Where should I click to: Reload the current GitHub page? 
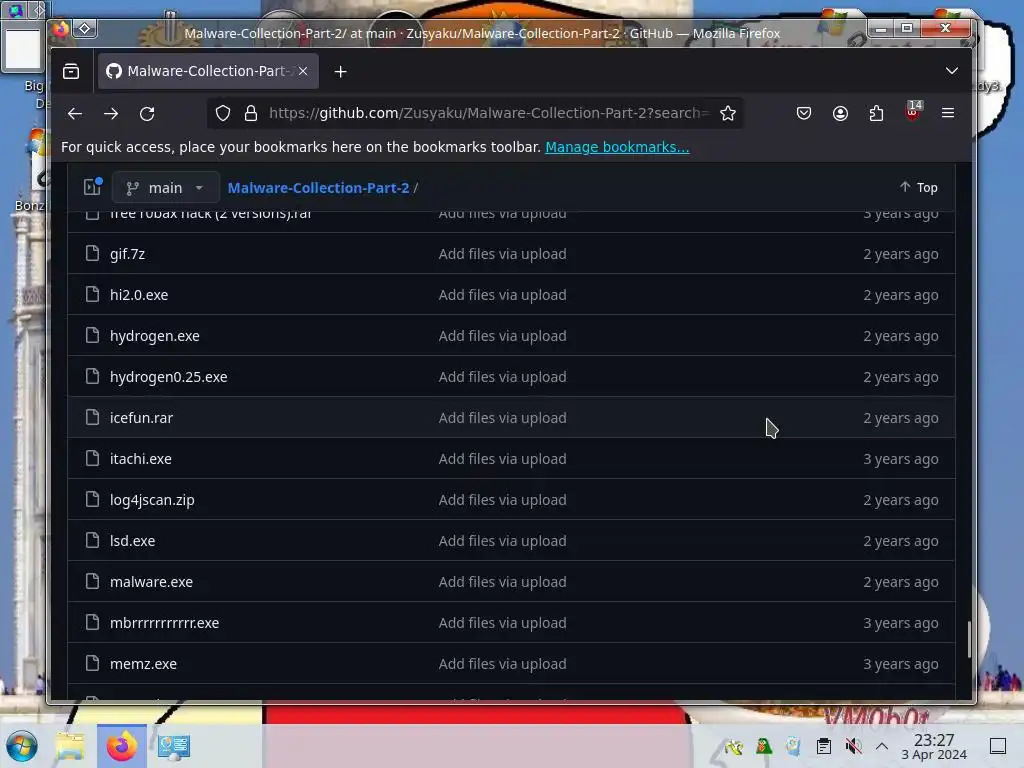point(147,114)
